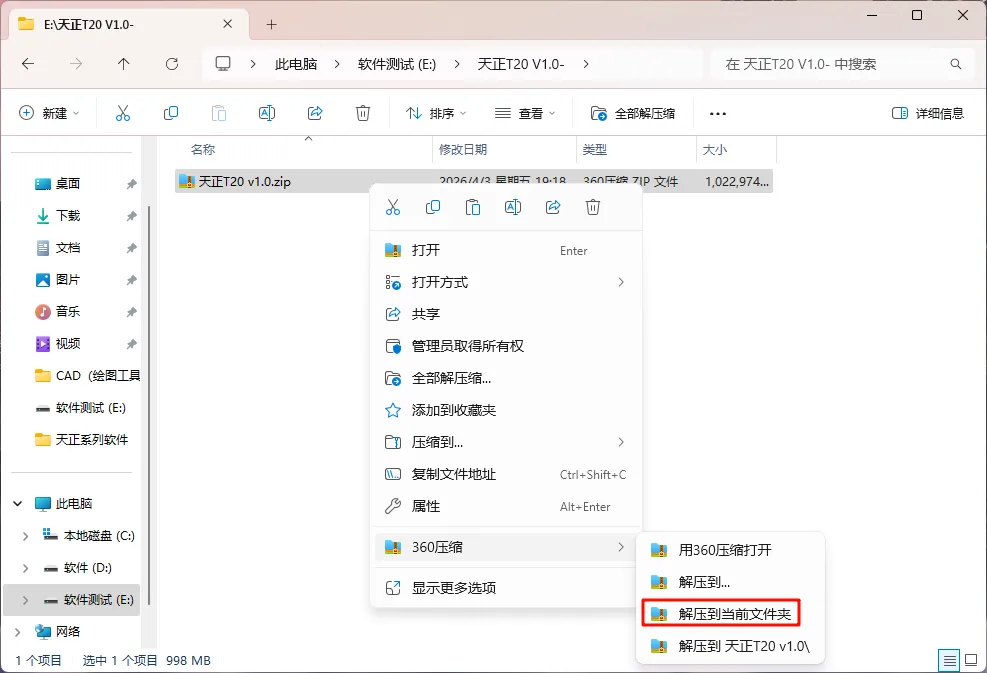Click 软件测试 (E:) in the address bar
Screen dimensions: 987x673
click(x=397, y=64)
